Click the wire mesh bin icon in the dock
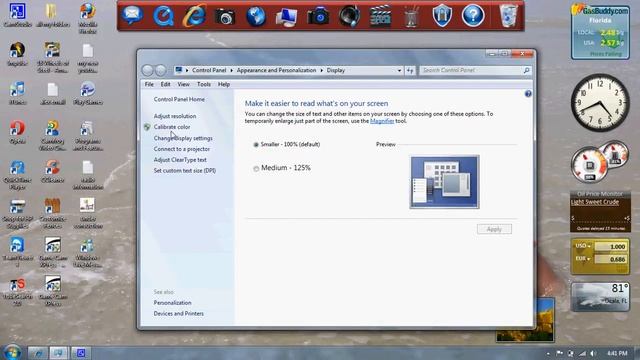The height and width of the screenshot is (360, 640). click(411, 17)
